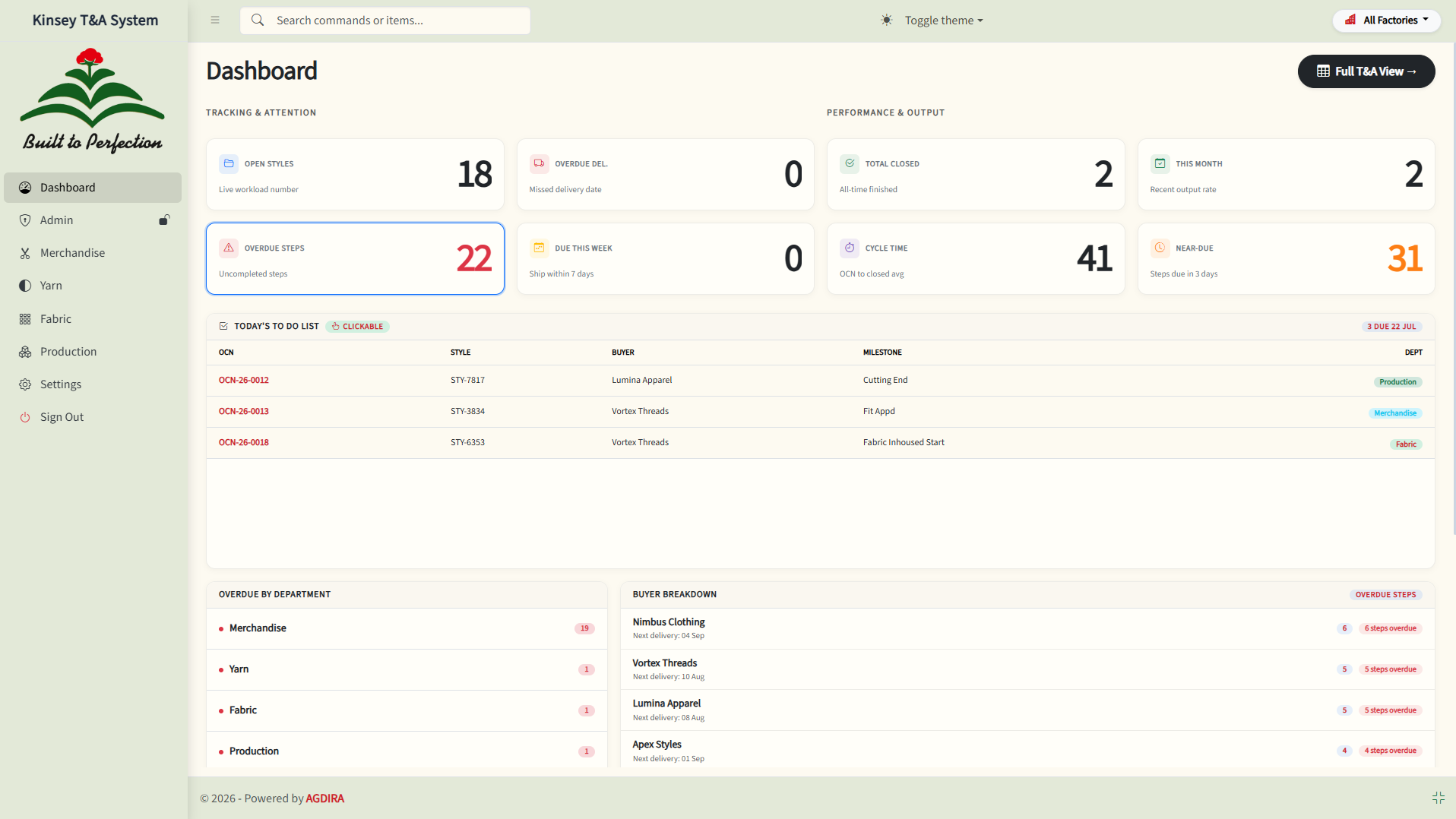
Task: Click the Fabric dept tag in to-do list
Action: tap(1406, 444)
